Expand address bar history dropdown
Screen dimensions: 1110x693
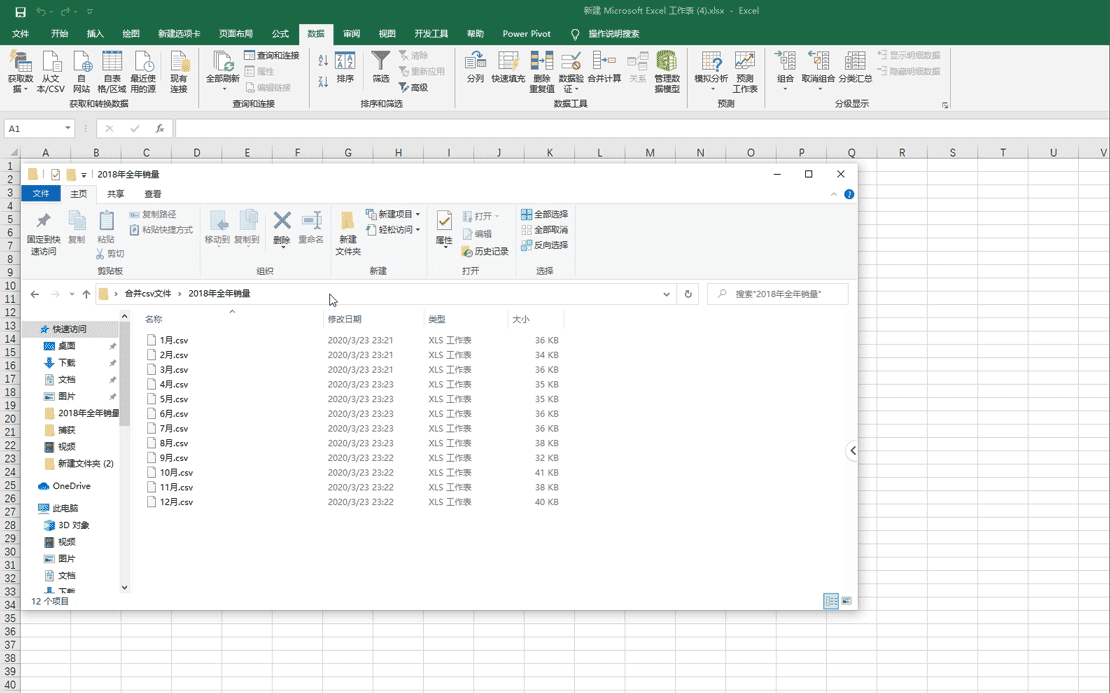tap(666, 294)
